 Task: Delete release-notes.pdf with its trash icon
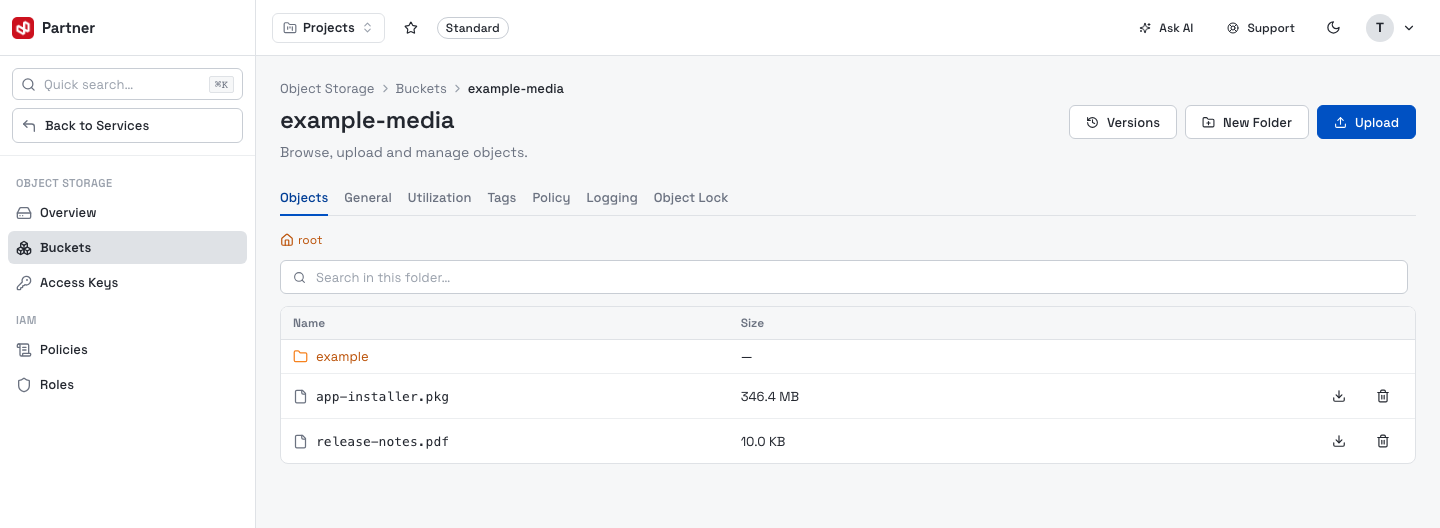point(1383,441)
